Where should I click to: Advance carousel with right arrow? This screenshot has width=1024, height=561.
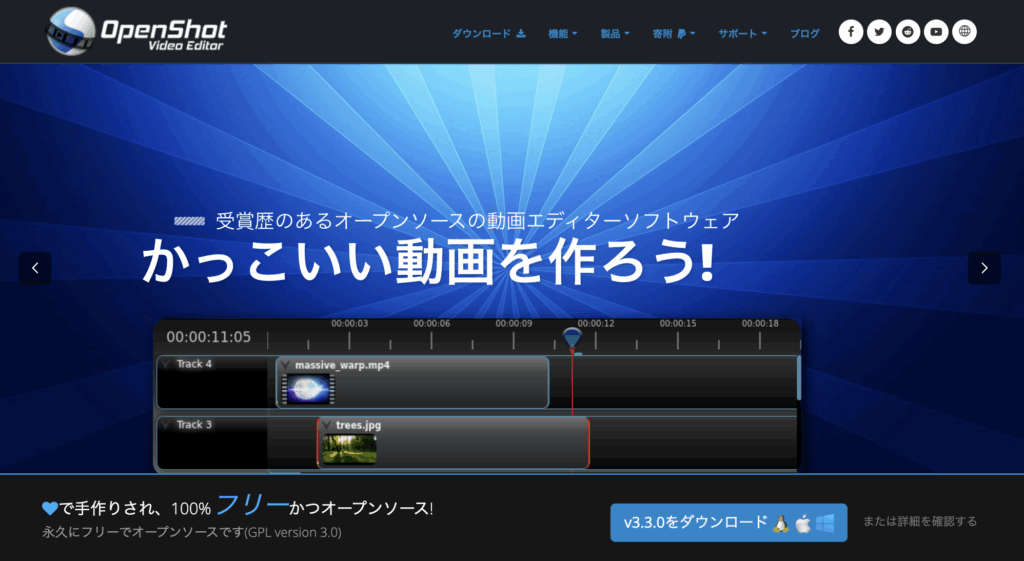coord(984,268)
